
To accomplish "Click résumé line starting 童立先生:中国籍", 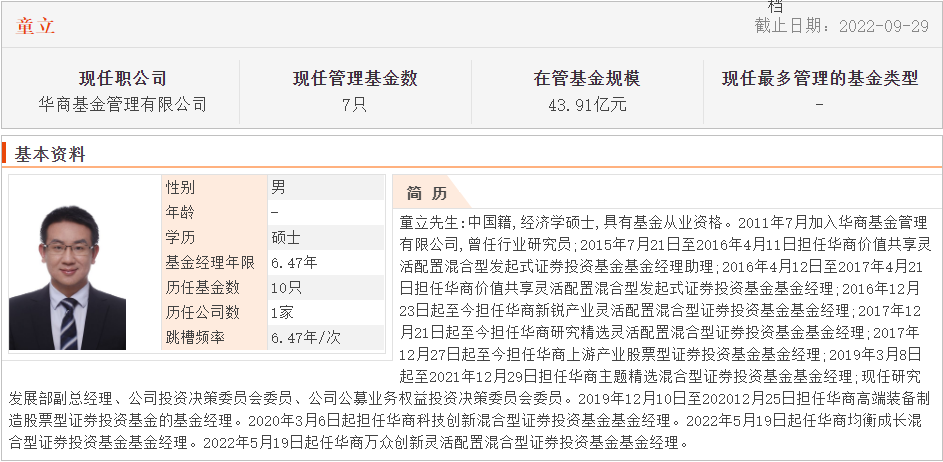I will click(663, 223).
